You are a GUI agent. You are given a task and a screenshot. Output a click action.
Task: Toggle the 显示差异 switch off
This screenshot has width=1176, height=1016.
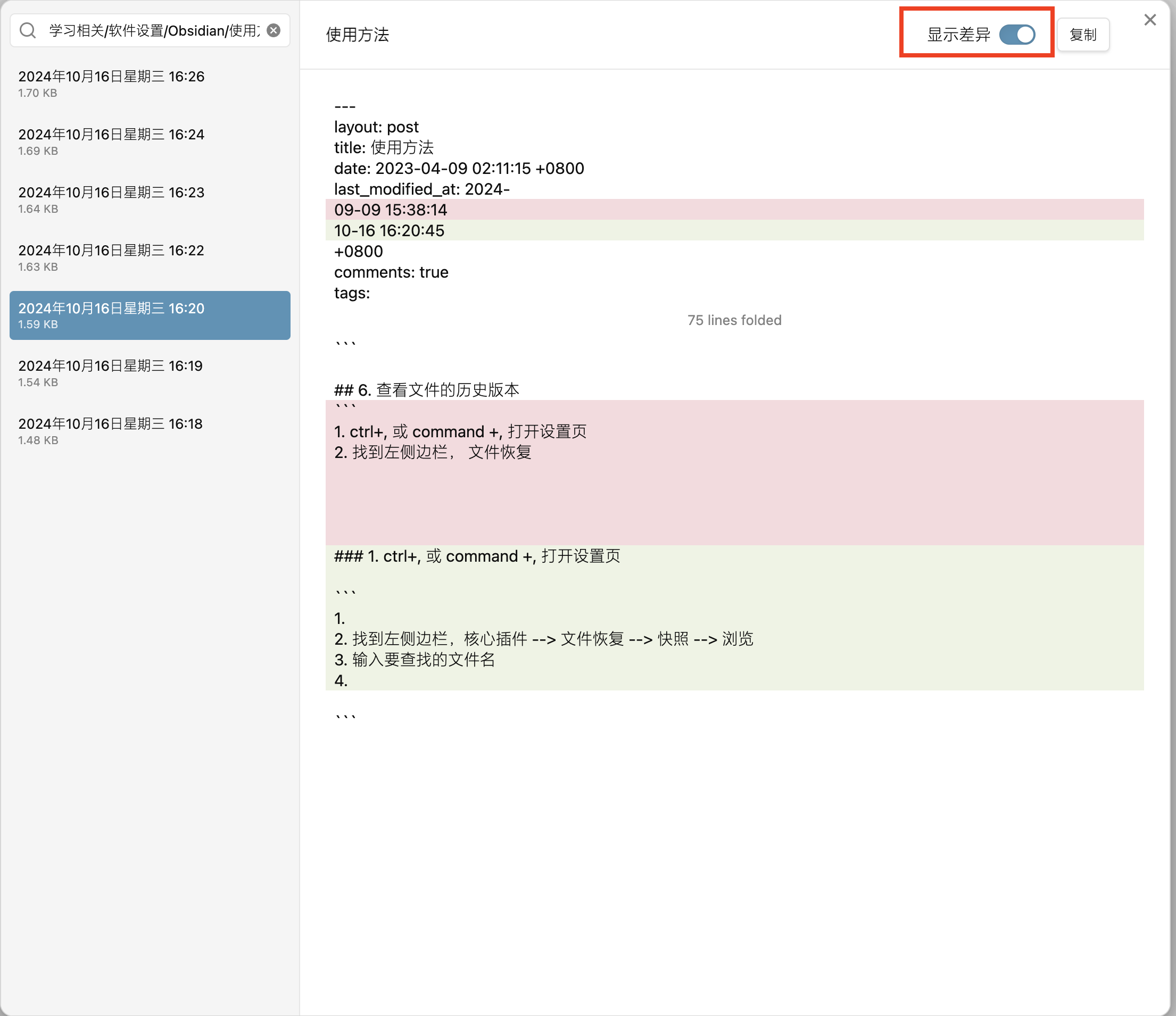point(1017,35)
